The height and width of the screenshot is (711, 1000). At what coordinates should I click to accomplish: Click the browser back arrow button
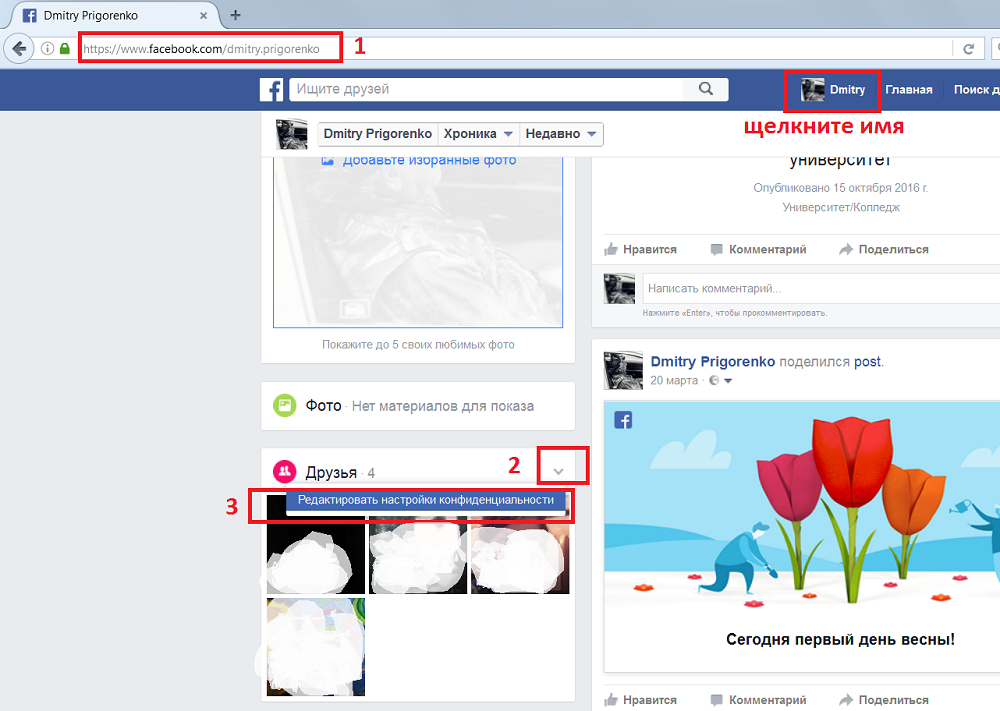pos(19,48)
